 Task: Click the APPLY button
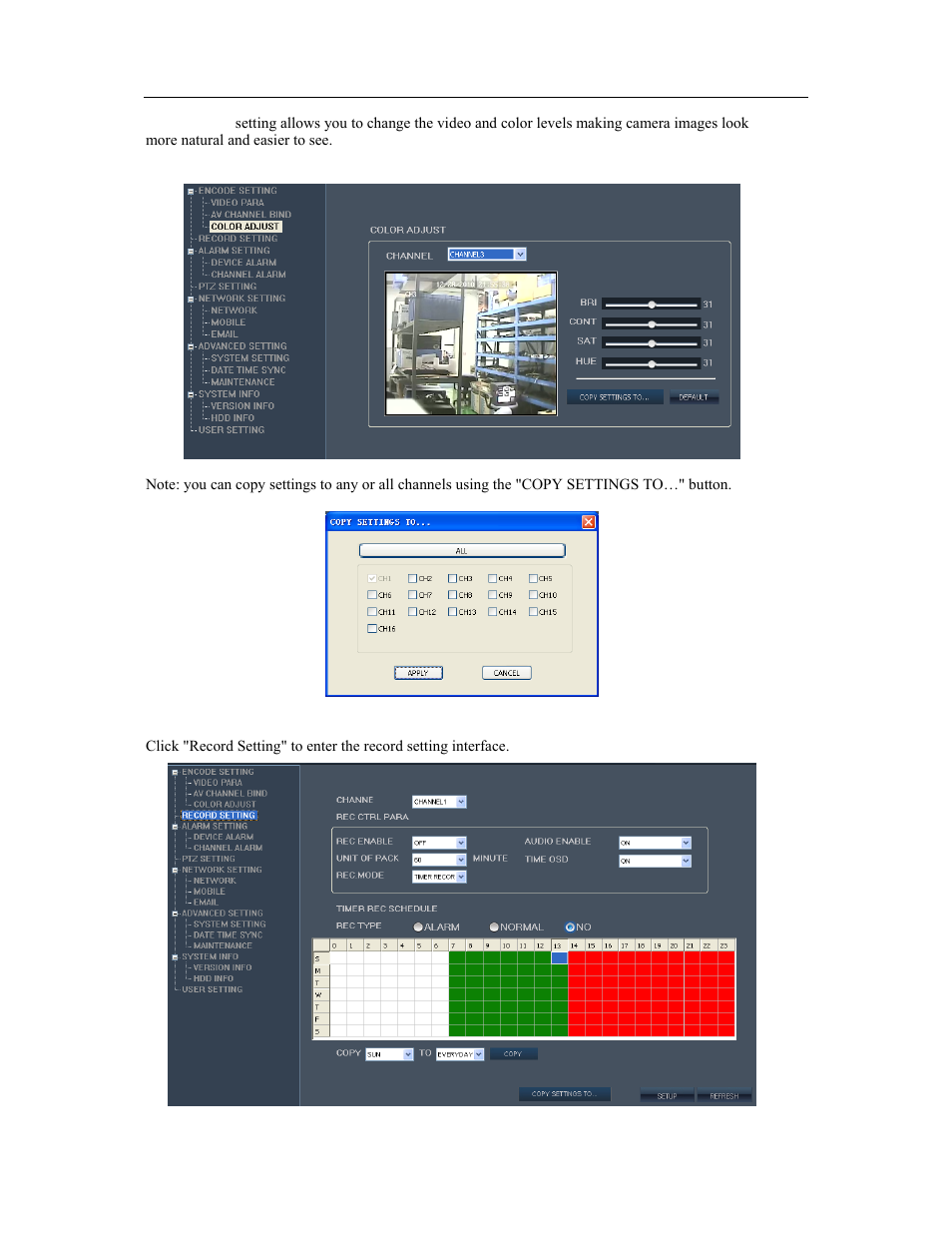[418, 673]
